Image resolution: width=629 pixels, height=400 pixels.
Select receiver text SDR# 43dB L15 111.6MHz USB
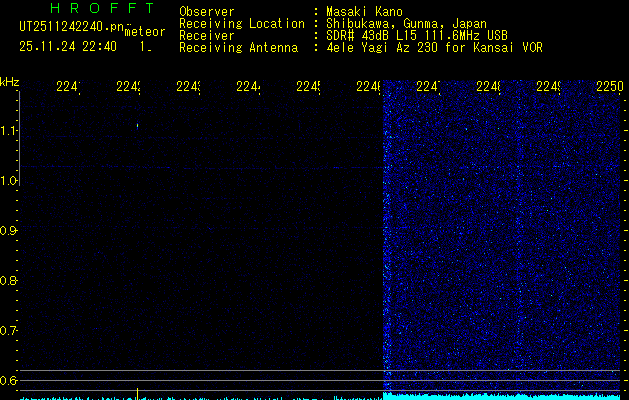[x=417, y=36]
